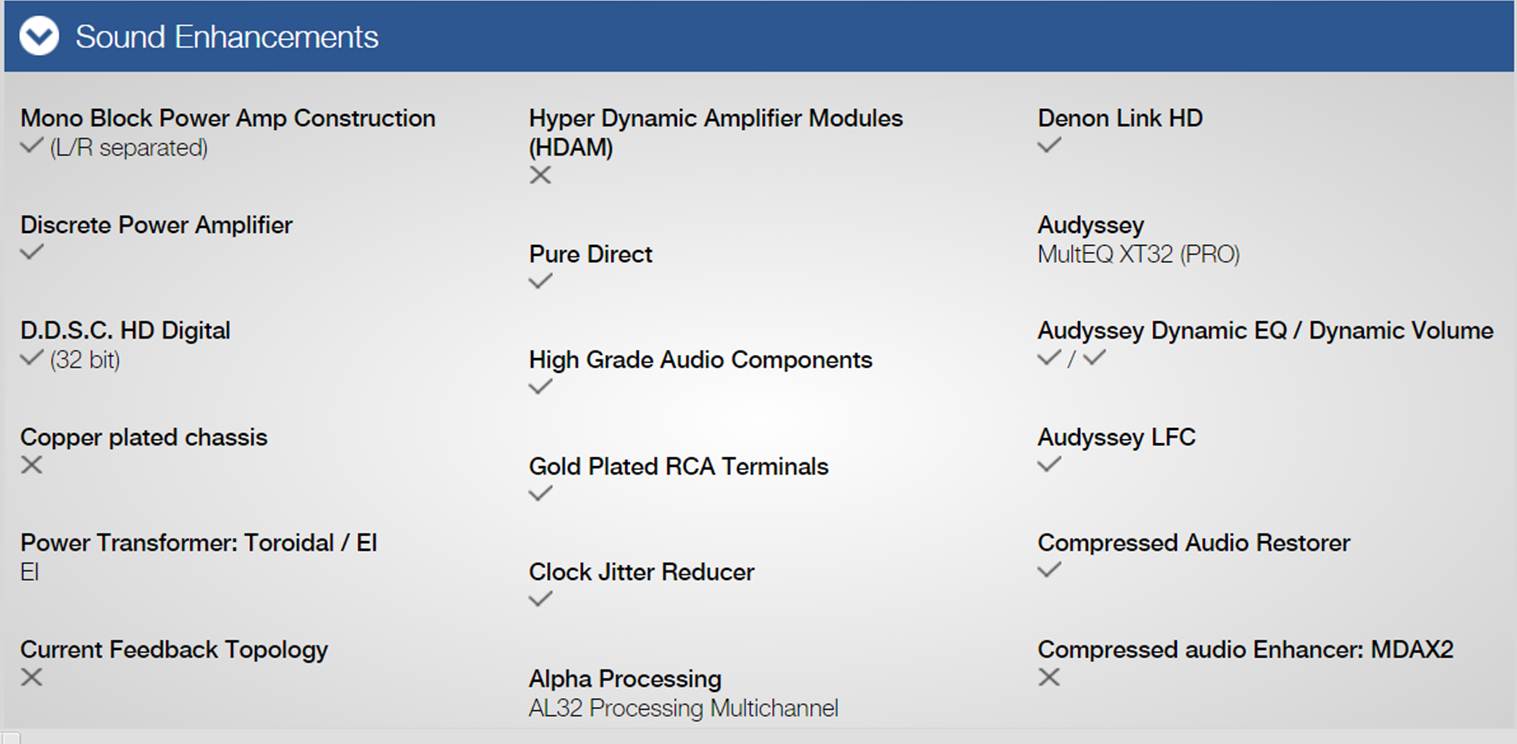Click checkmark under Gold Plated RCA Terminals

[541, 493]
